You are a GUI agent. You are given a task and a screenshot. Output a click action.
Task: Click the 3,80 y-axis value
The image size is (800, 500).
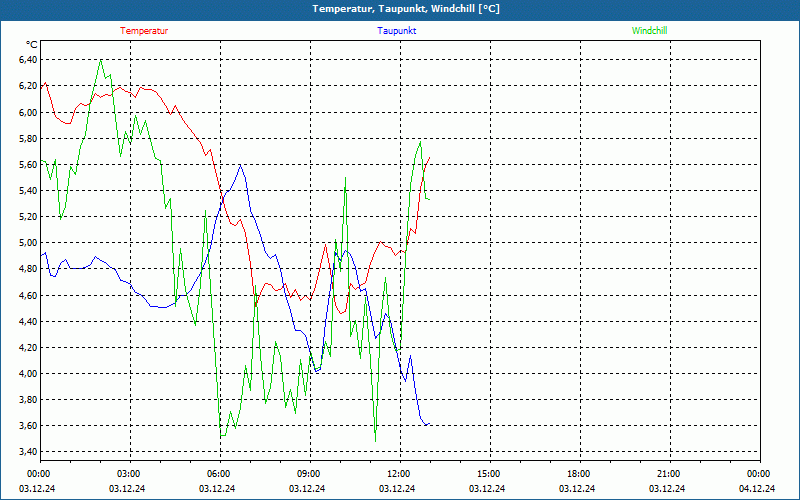28,399
